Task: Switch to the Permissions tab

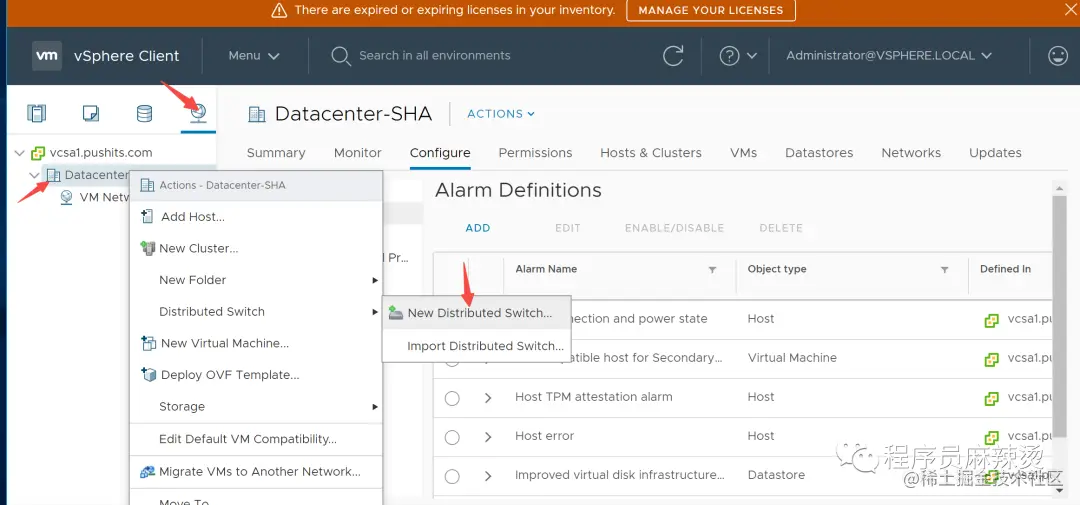Action: pos(535,153)
